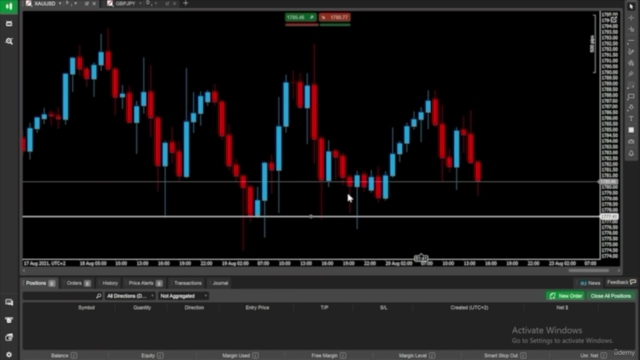Select the market sniper tool
The height and width of the screenshot is (360, 640).
[x=631, y=29]
